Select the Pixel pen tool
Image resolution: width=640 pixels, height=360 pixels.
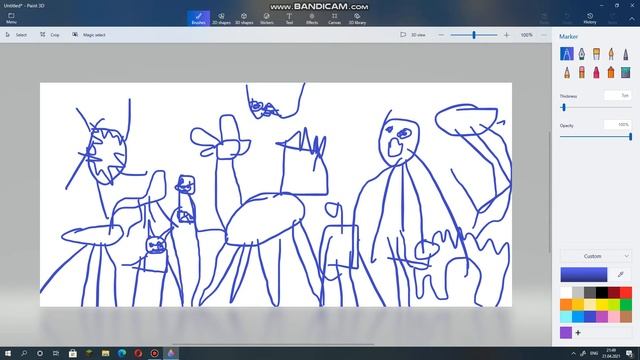[626, 54]
